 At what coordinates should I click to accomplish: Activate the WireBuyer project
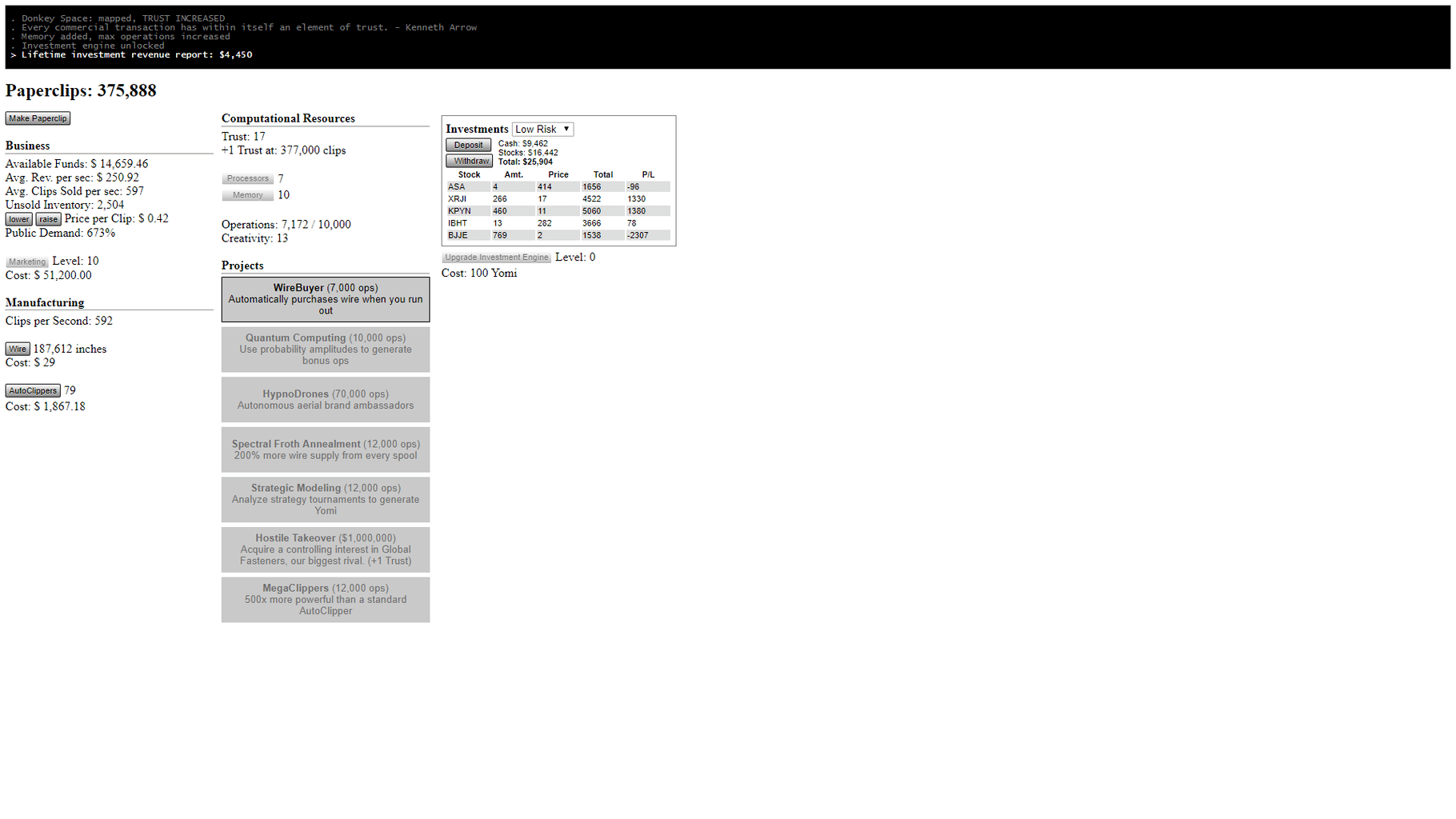(326, 299)
